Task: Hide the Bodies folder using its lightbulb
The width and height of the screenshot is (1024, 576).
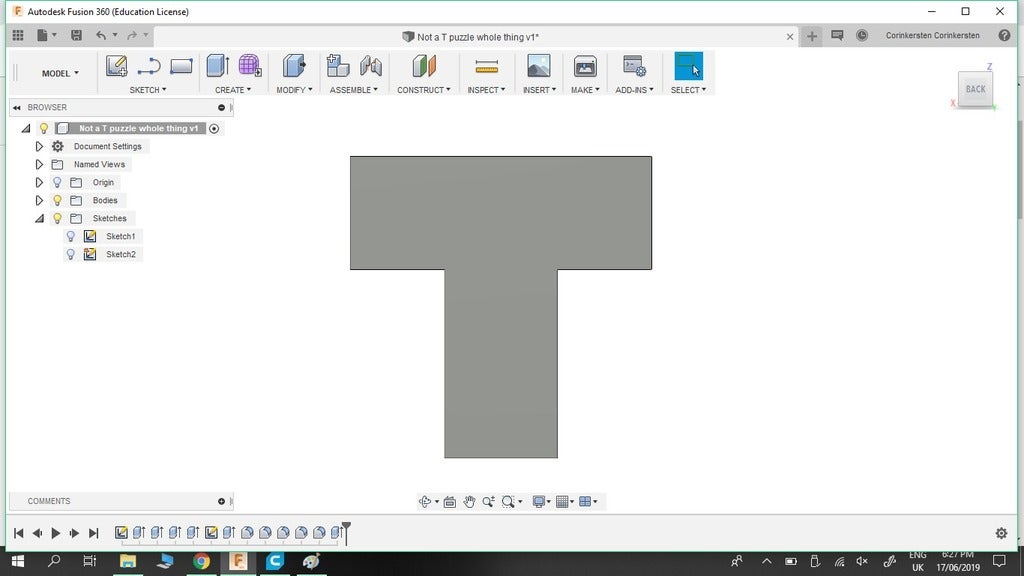Action: (57, 201)
